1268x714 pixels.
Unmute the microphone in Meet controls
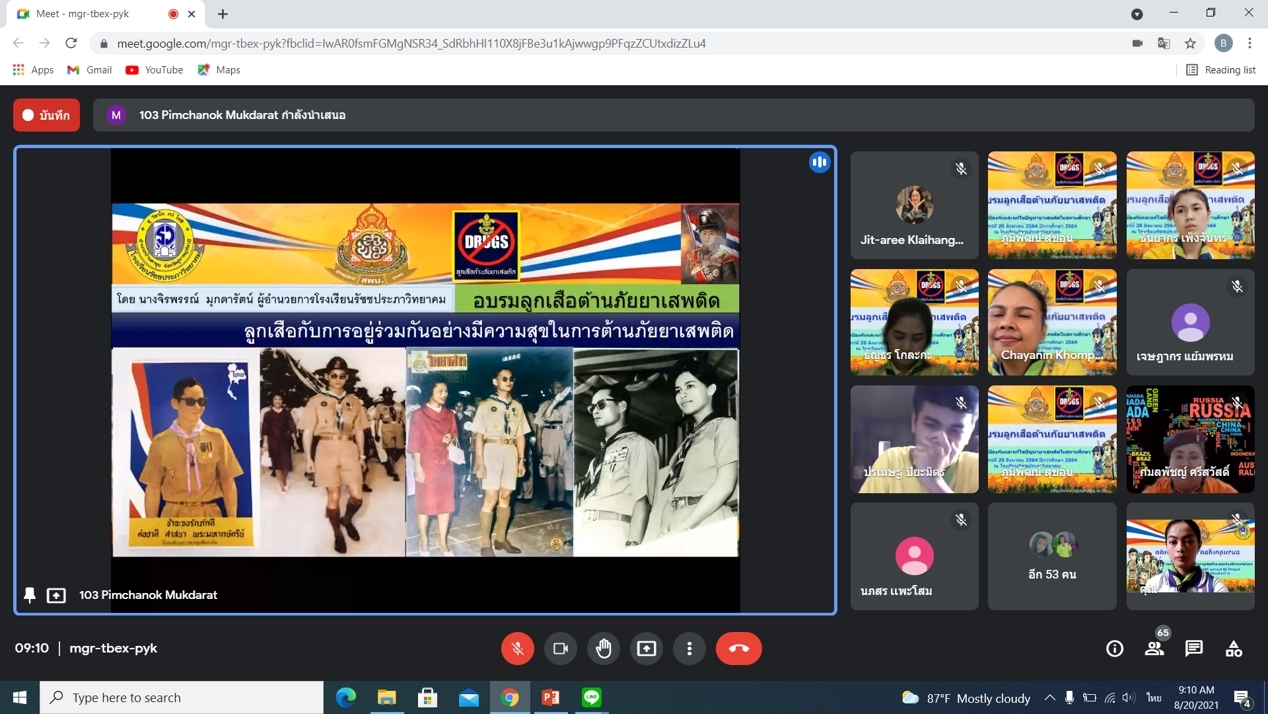pos(517,648)
